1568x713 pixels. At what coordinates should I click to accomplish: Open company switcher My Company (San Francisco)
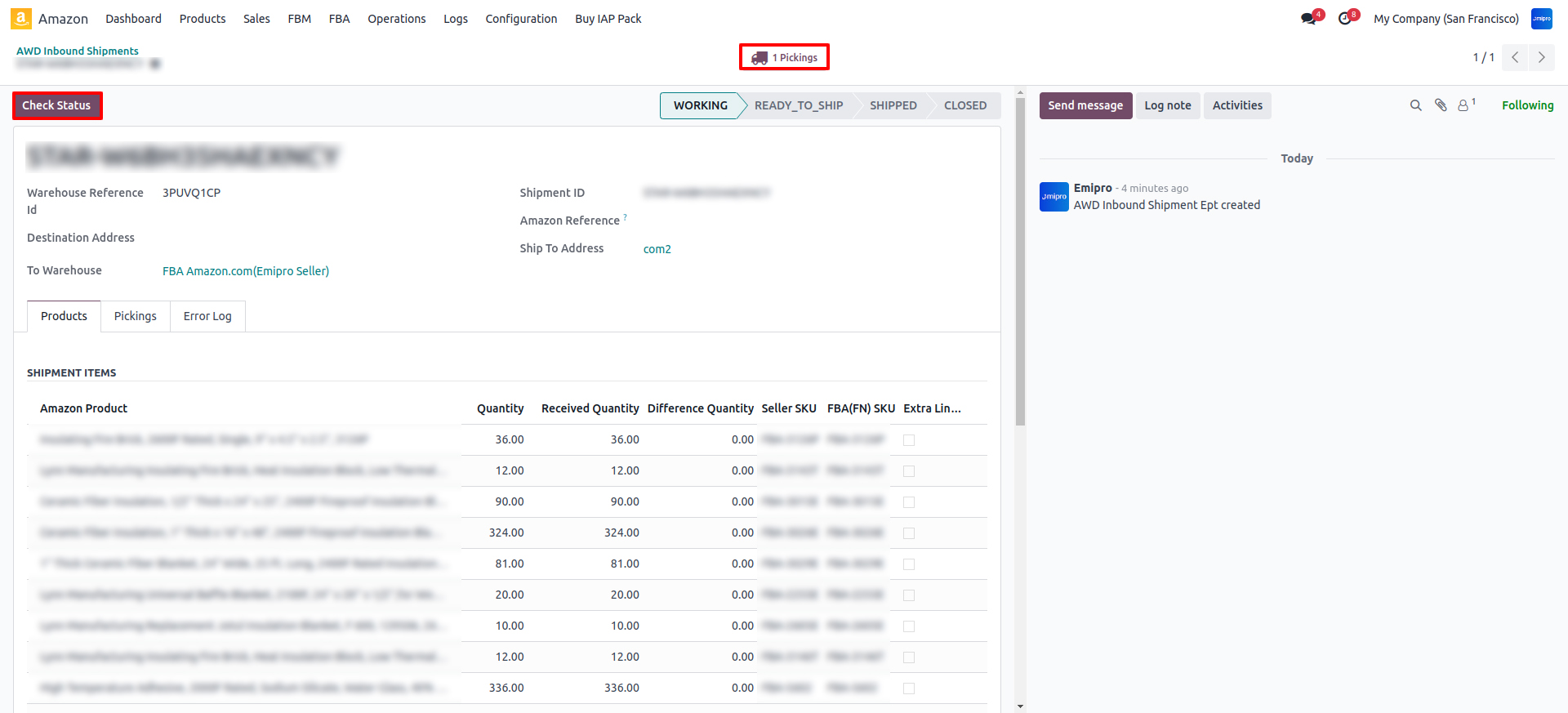1445,19
